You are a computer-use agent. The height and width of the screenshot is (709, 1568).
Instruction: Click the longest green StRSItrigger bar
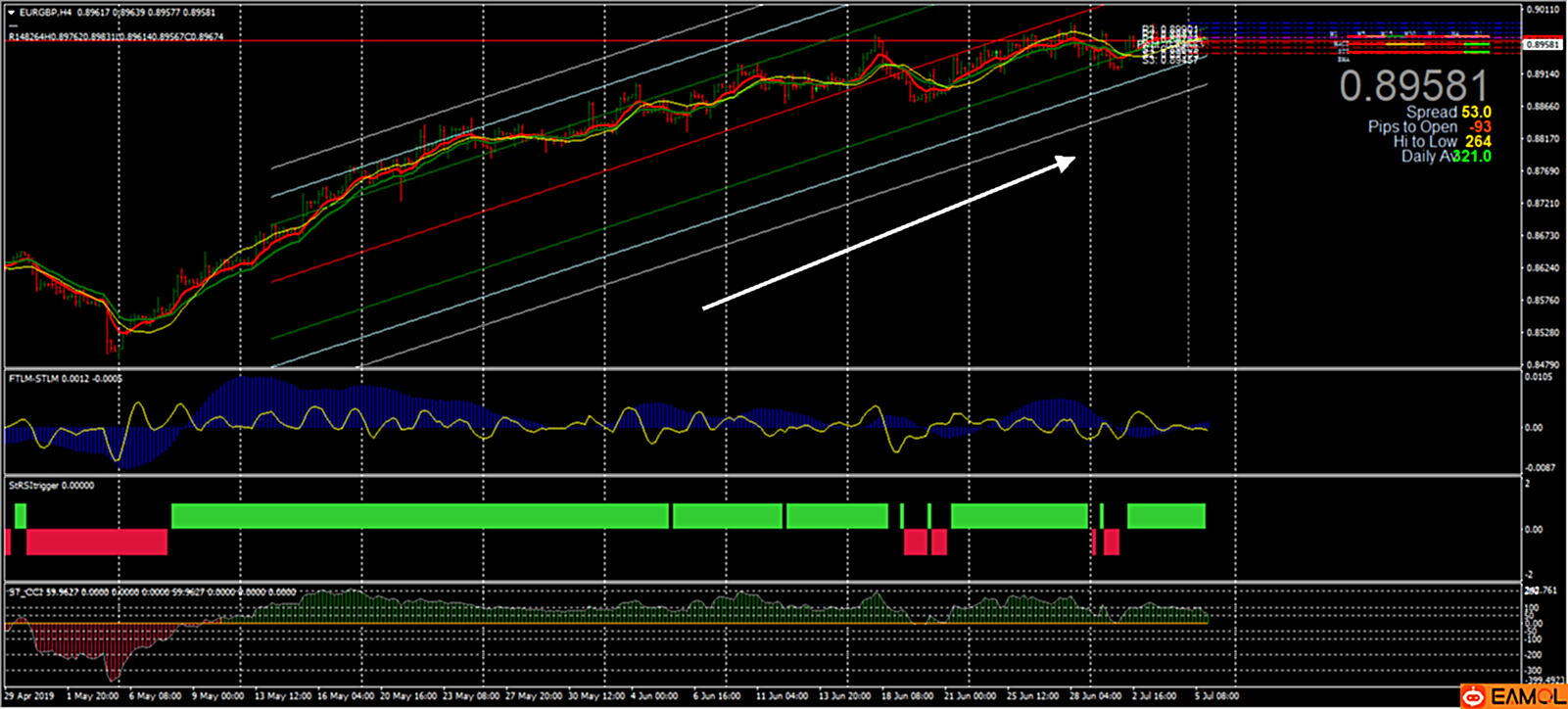click(419, 516)
